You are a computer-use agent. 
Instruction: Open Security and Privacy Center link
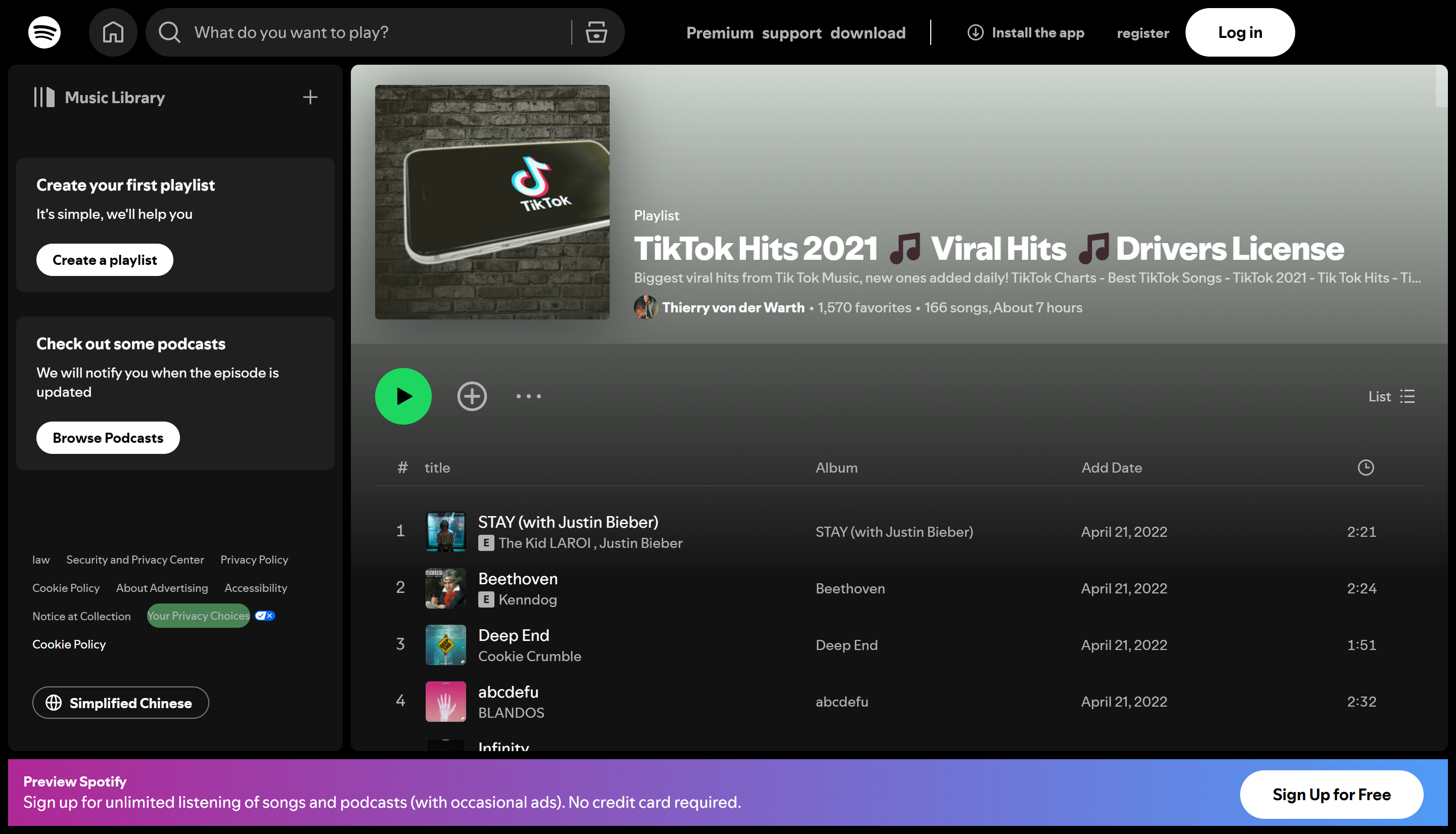135,560
